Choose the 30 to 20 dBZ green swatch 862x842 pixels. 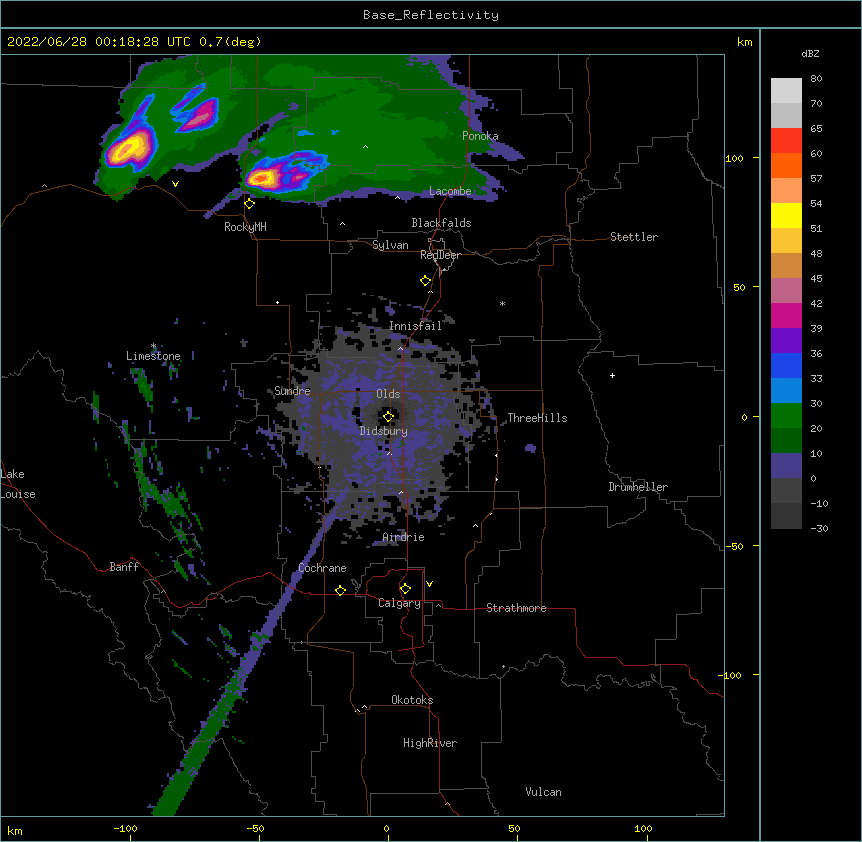[786, 416]
